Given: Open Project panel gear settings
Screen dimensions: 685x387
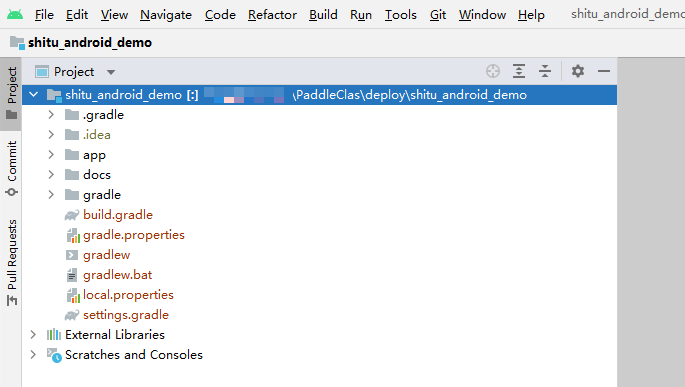Looking at the screenshot, I should tap(578, 71).
